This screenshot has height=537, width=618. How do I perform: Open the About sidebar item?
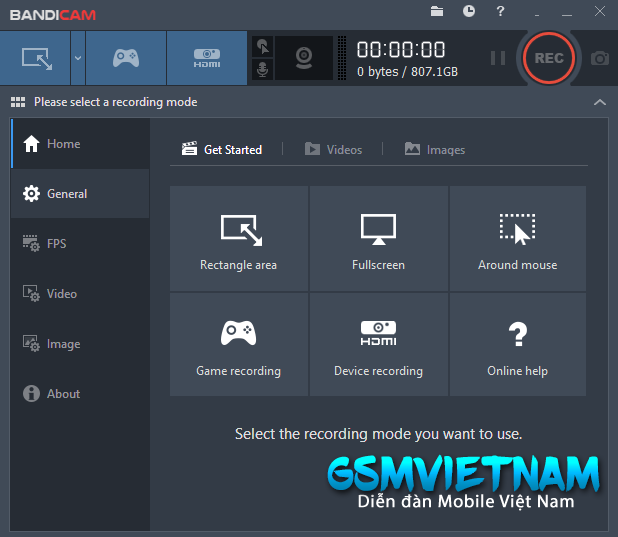click(80, 393)
